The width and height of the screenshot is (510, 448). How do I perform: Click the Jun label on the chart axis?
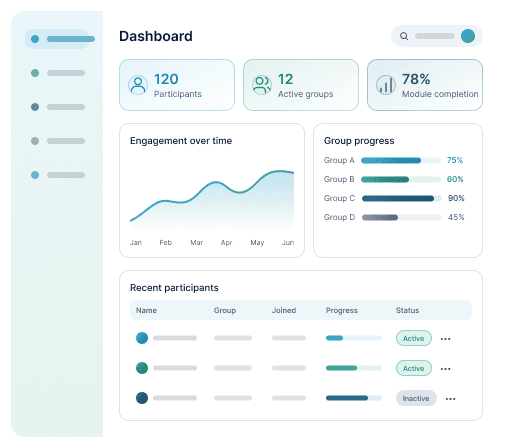[x=288, y=243]
